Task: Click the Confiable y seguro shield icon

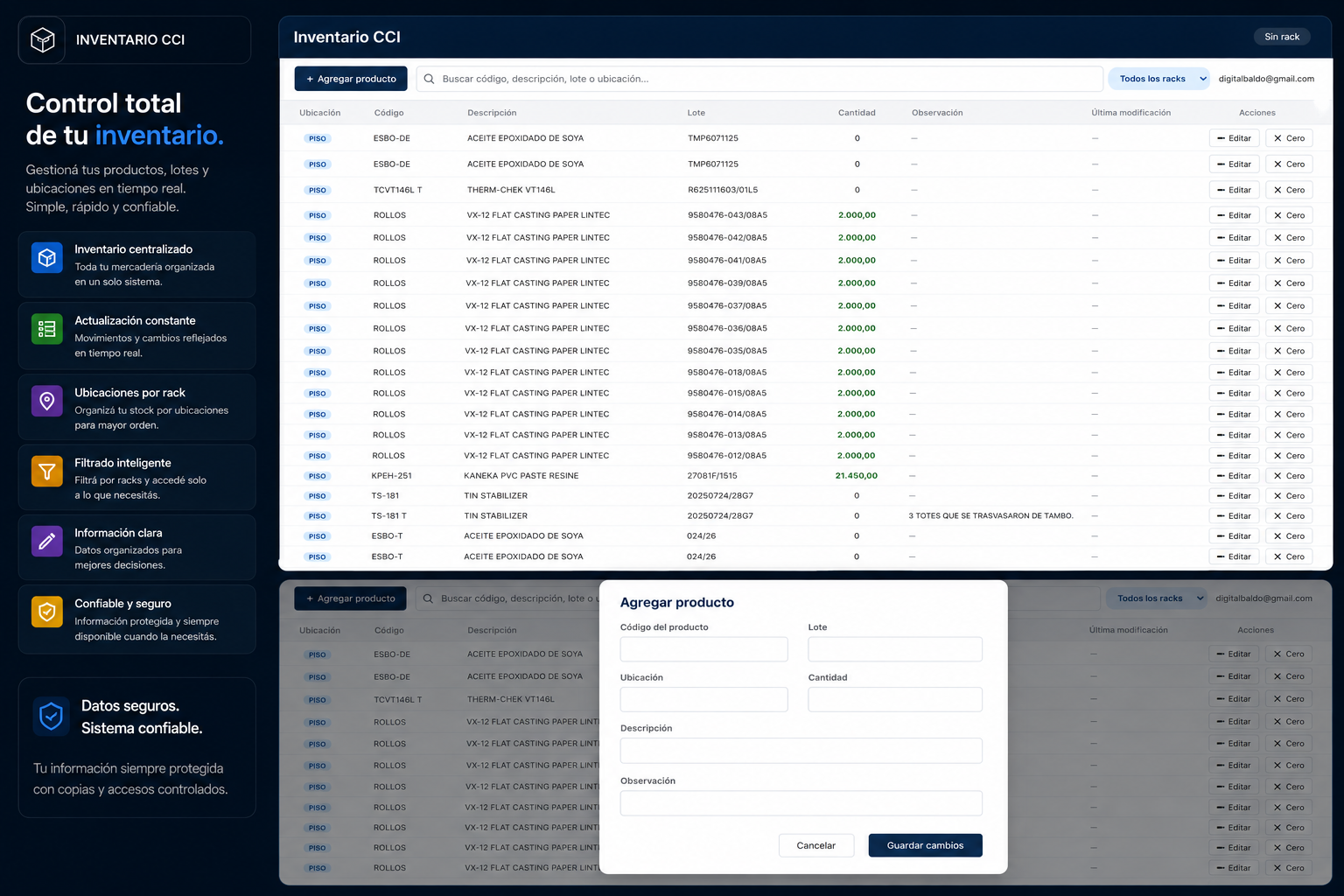Action: point(47,612)
